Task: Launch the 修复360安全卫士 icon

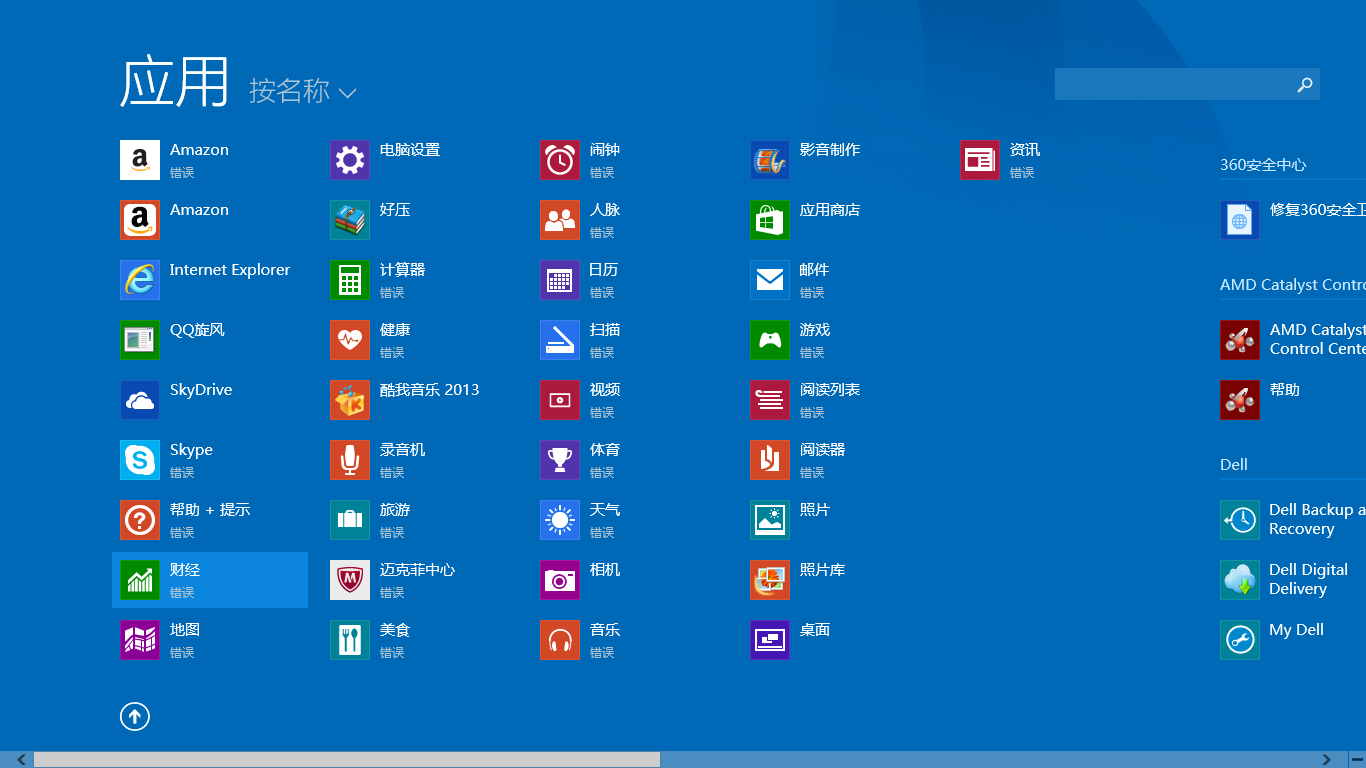Action: click(1240, 220)
